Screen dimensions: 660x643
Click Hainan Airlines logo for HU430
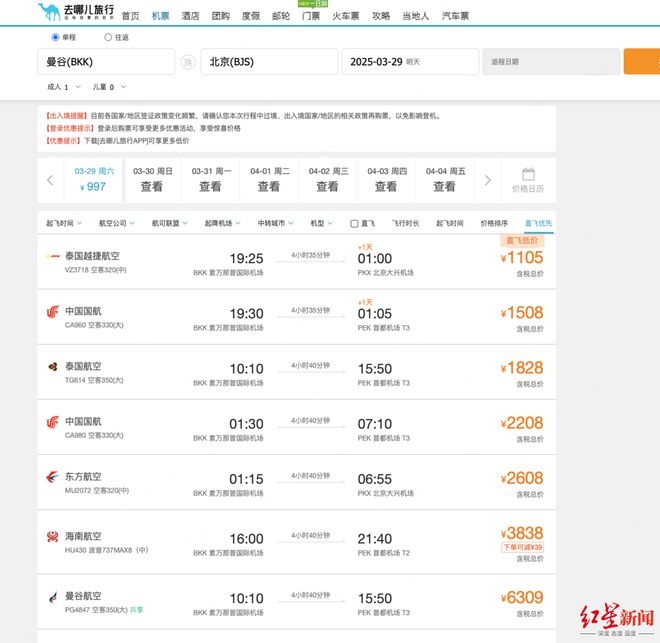click(53, 537)
